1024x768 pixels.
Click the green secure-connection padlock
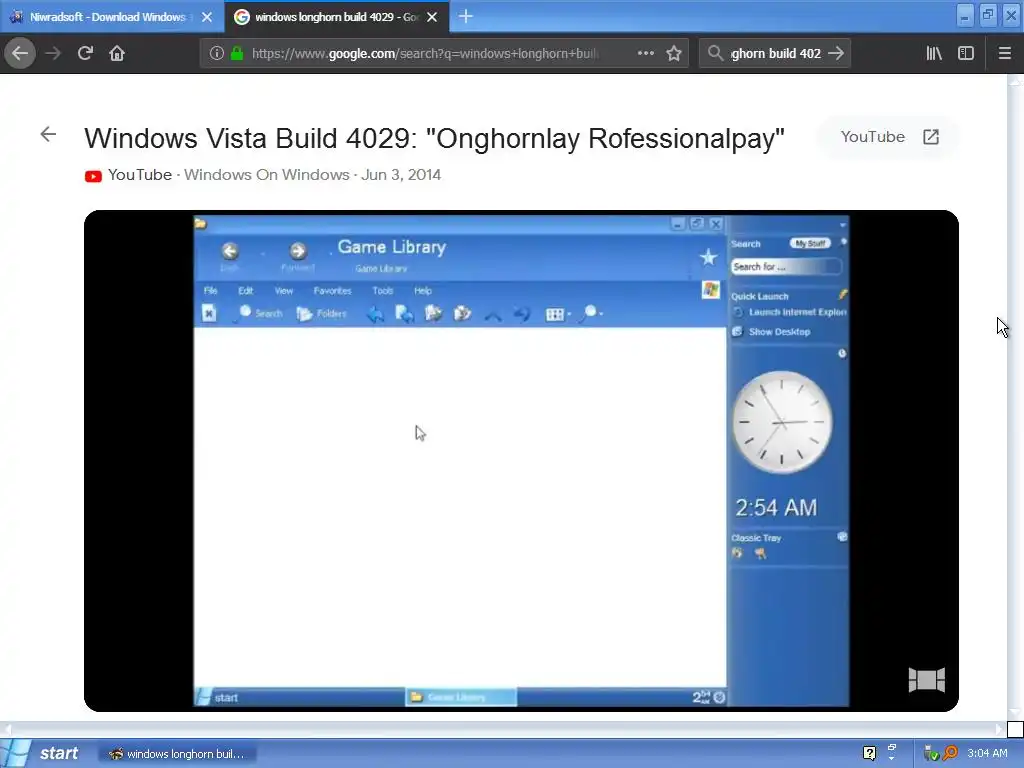point(237,53)
